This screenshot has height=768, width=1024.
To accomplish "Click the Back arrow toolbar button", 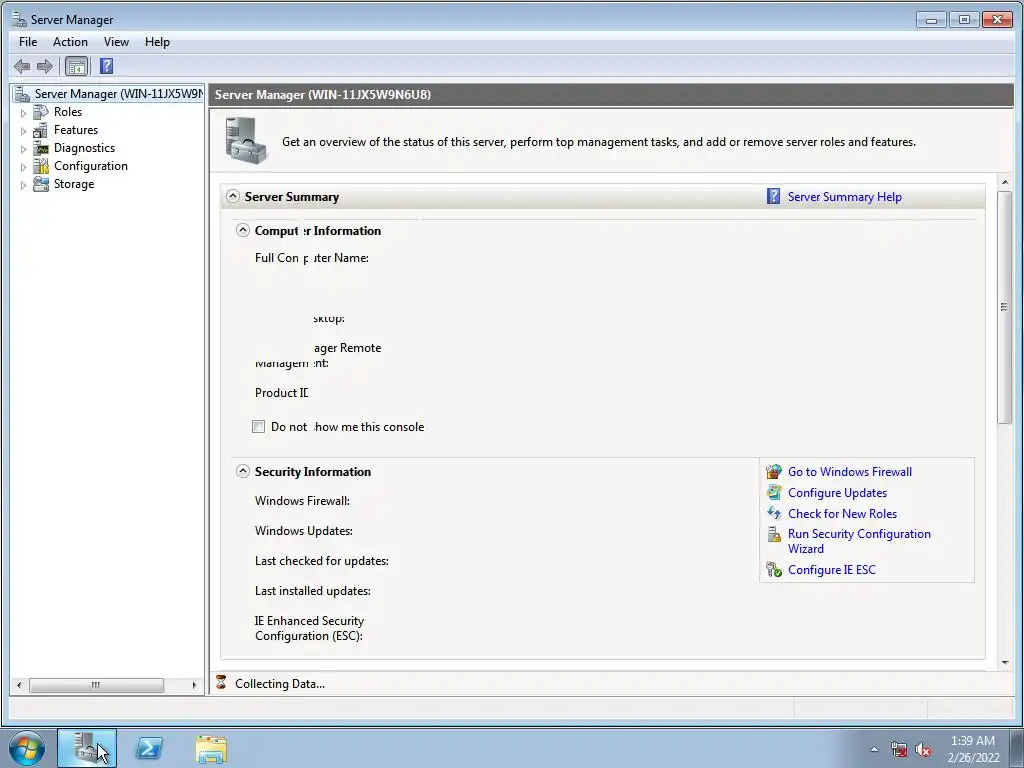I will pos(22,66).
